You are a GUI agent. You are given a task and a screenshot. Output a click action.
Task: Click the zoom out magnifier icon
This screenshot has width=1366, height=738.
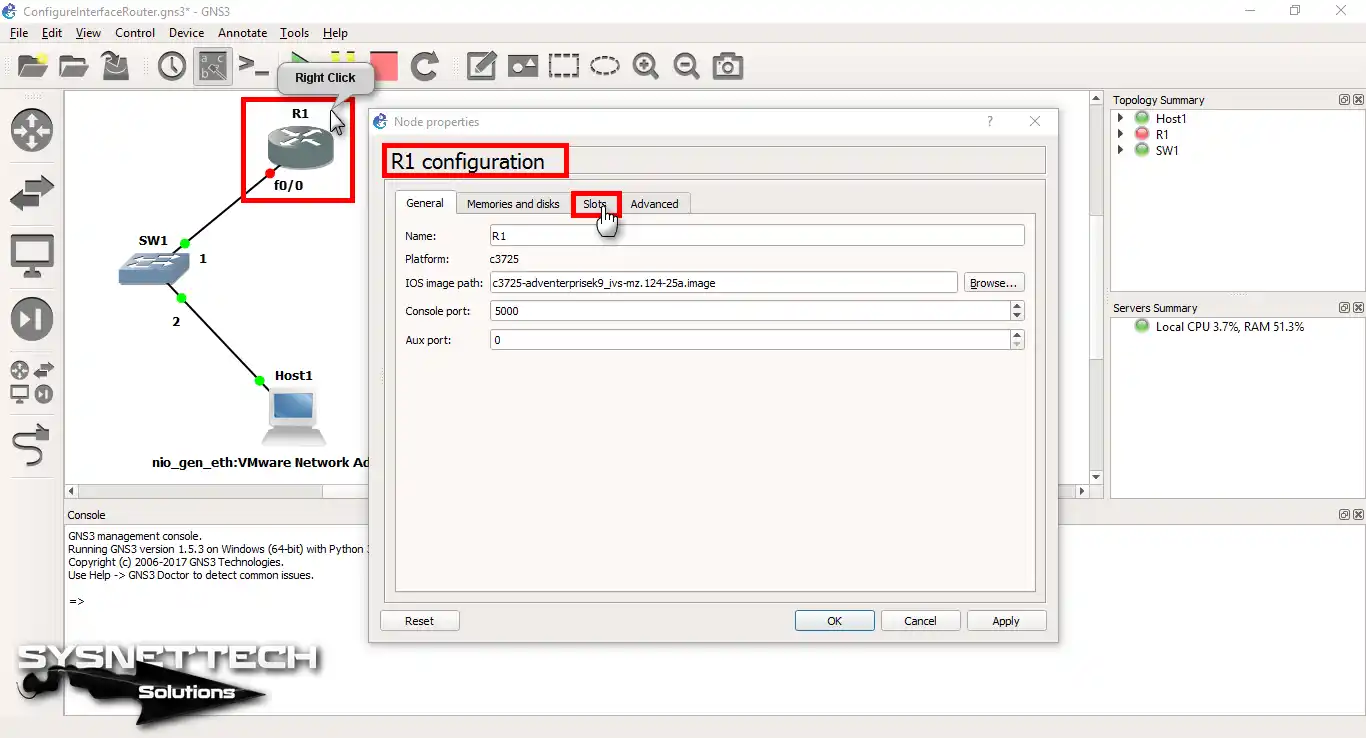686,67
